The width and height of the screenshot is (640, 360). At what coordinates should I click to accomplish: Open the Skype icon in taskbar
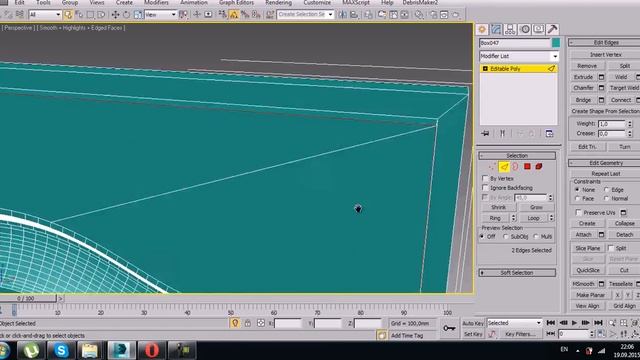[61, 351]
